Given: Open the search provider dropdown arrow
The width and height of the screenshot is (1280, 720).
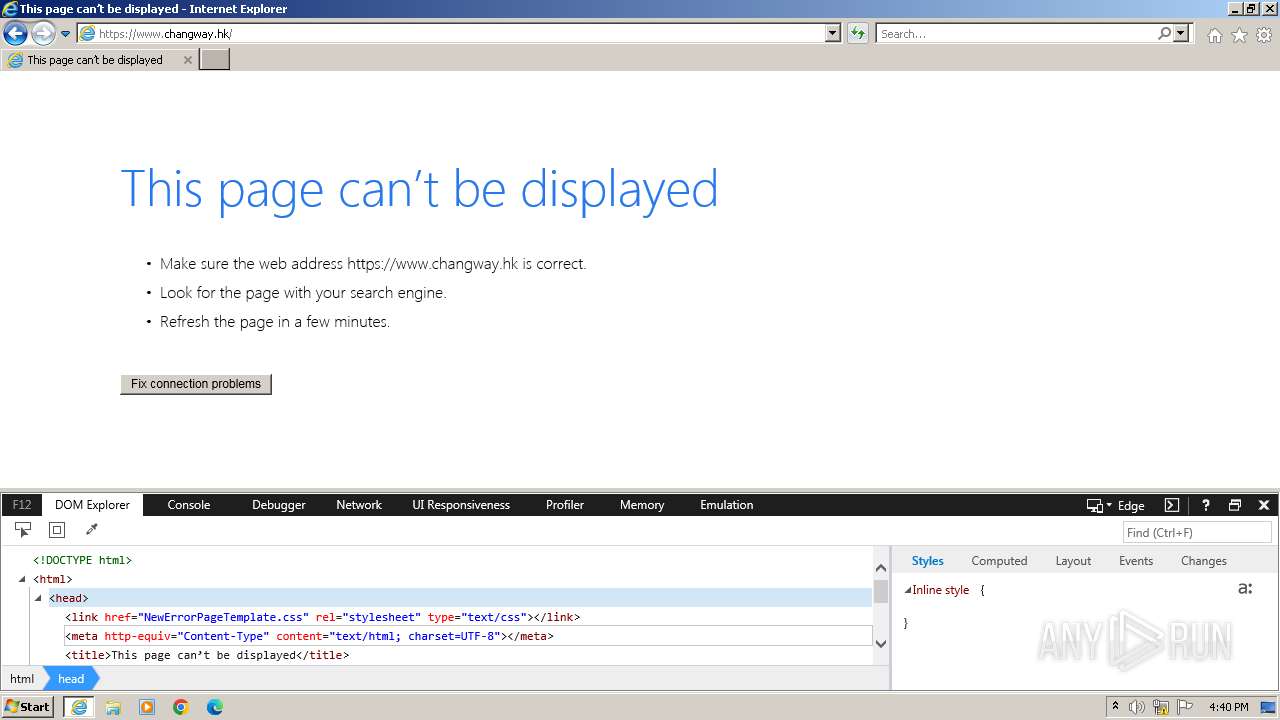Looking at the screenshot, I should point(1182,33).
